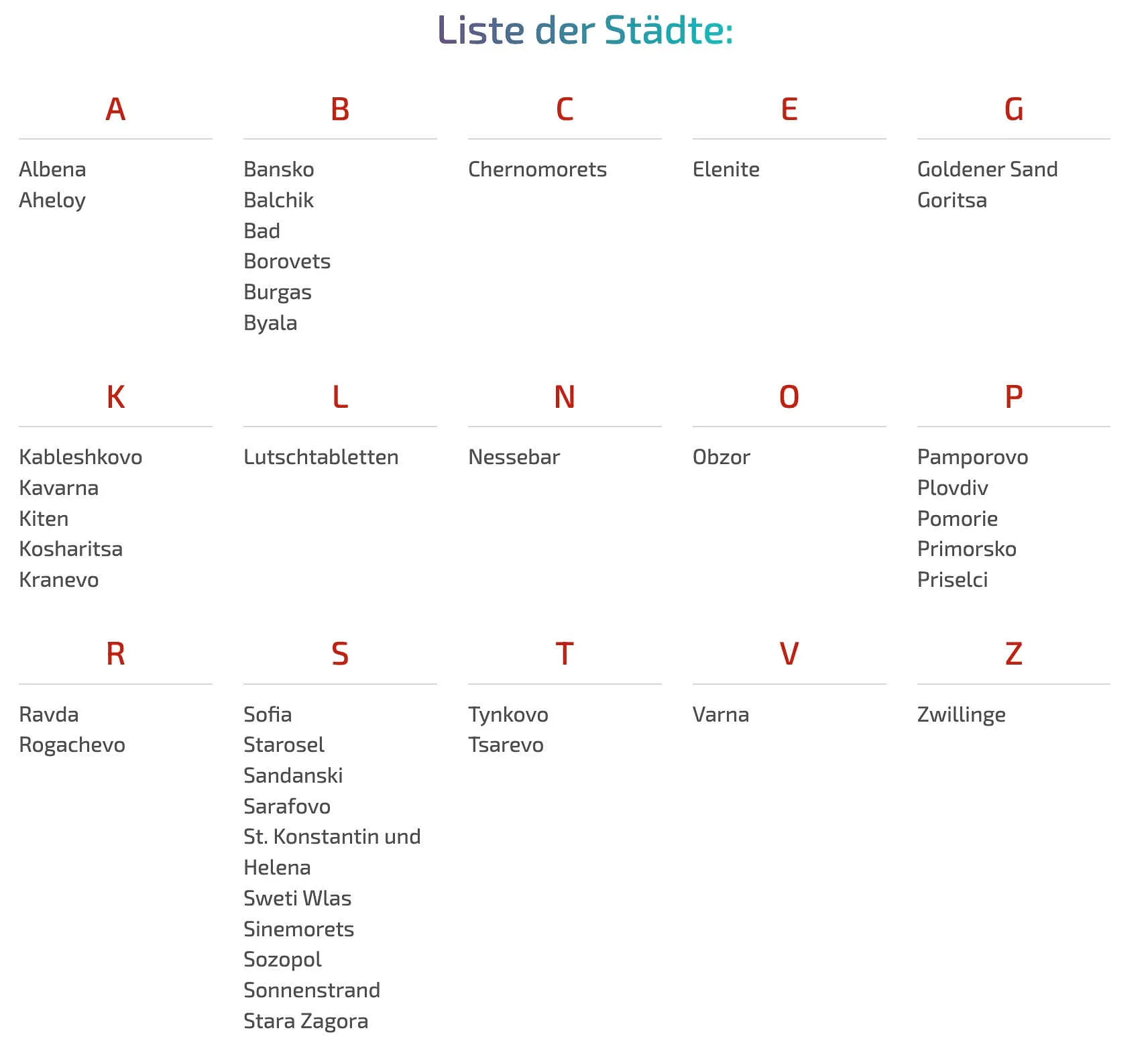This screenshot has height=1057, width=1148.
Task: Click the Bansko link
Action: click(x=278, y=169)
